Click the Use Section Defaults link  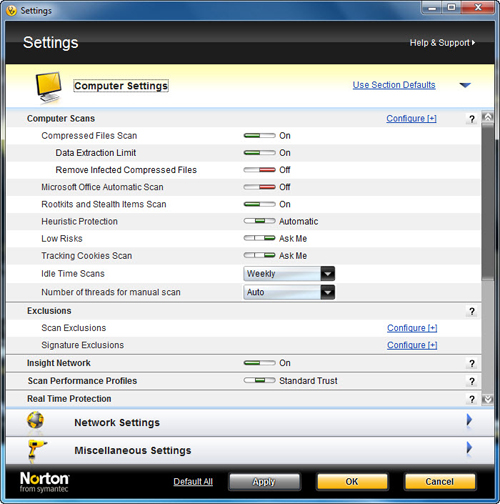click(394, 85)
